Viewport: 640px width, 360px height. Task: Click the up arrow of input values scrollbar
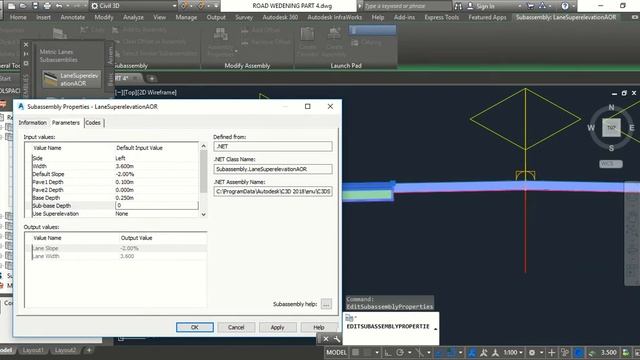(203, 146)
